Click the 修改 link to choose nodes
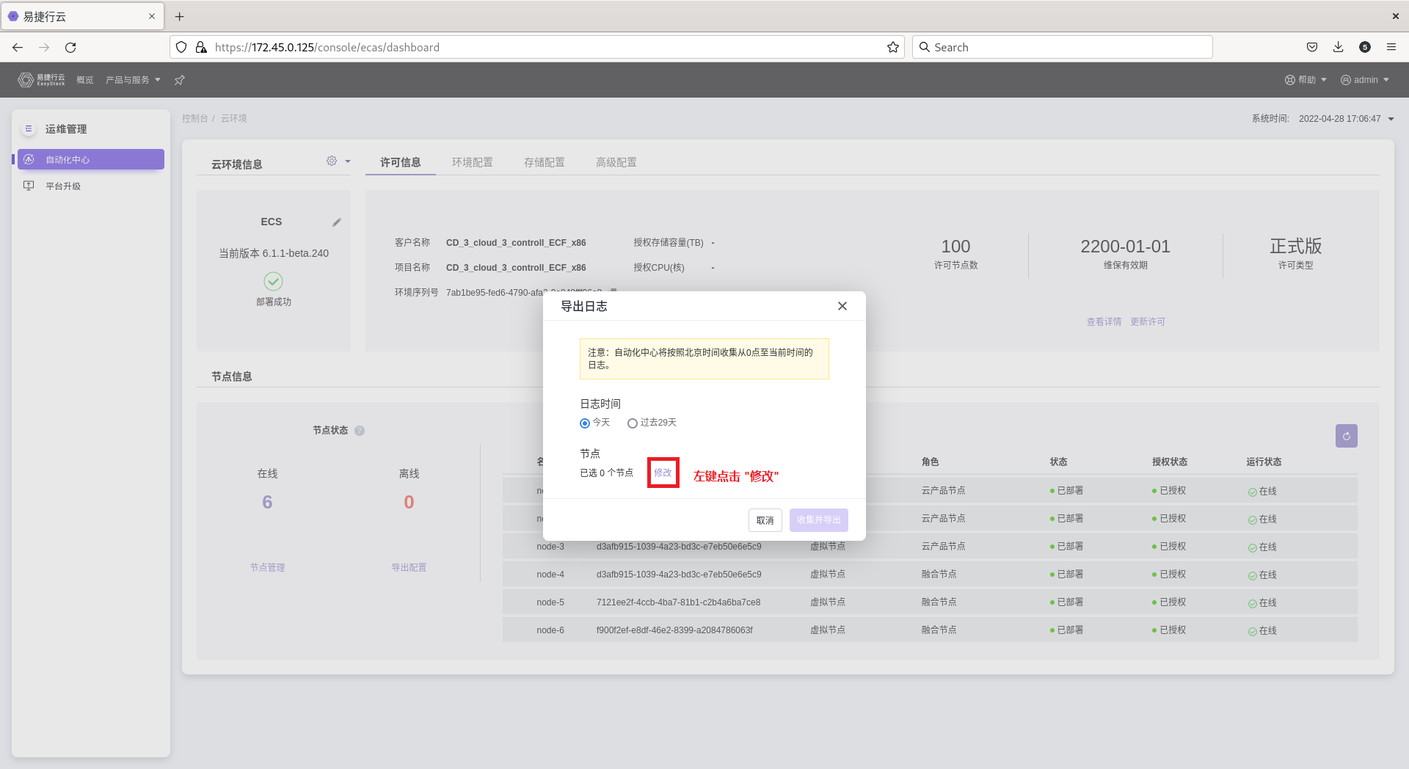This screenshot has height=769, width=1409. pos(663,472)
